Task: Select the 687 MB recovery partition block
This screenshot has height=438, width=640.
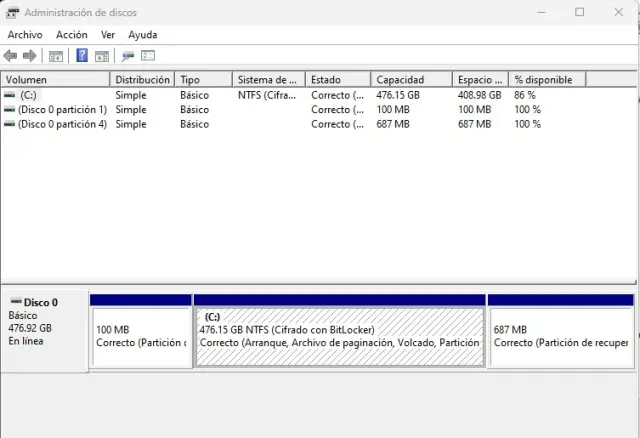Action: click(x=560, y=336)
